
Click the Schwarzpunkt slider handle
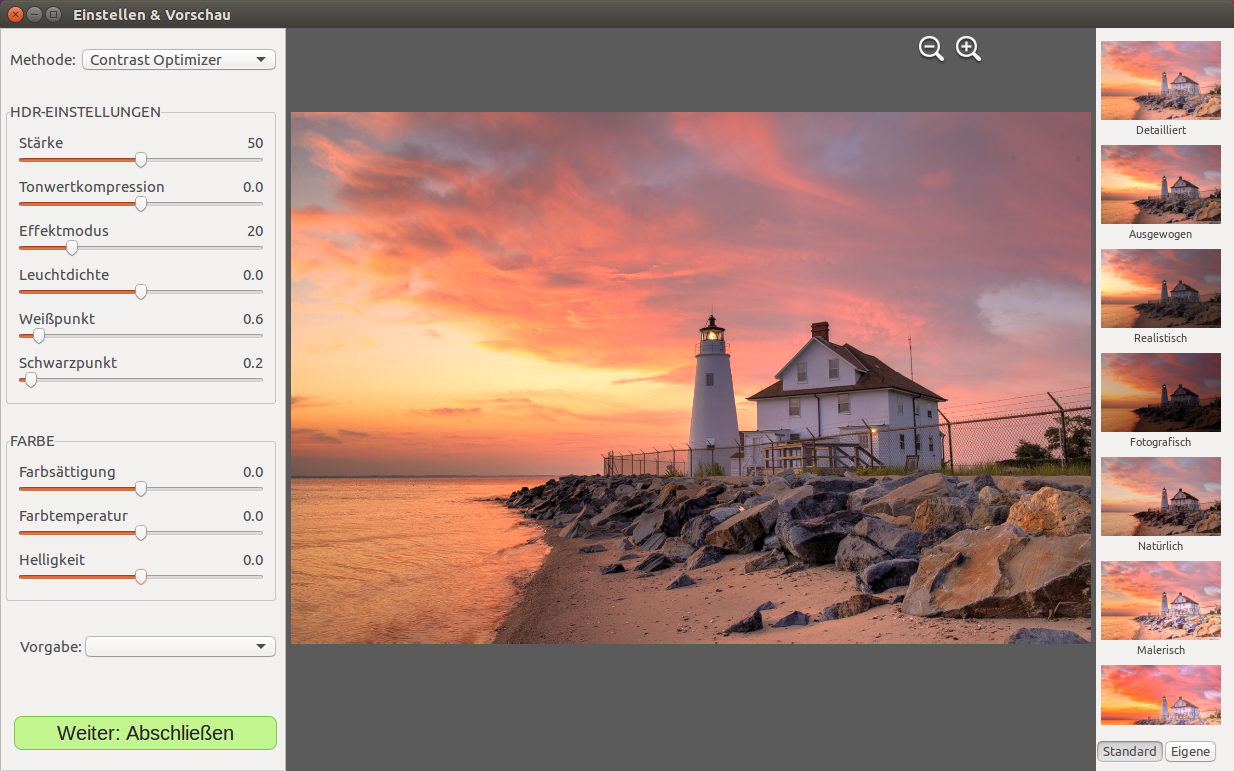[31, 379]
